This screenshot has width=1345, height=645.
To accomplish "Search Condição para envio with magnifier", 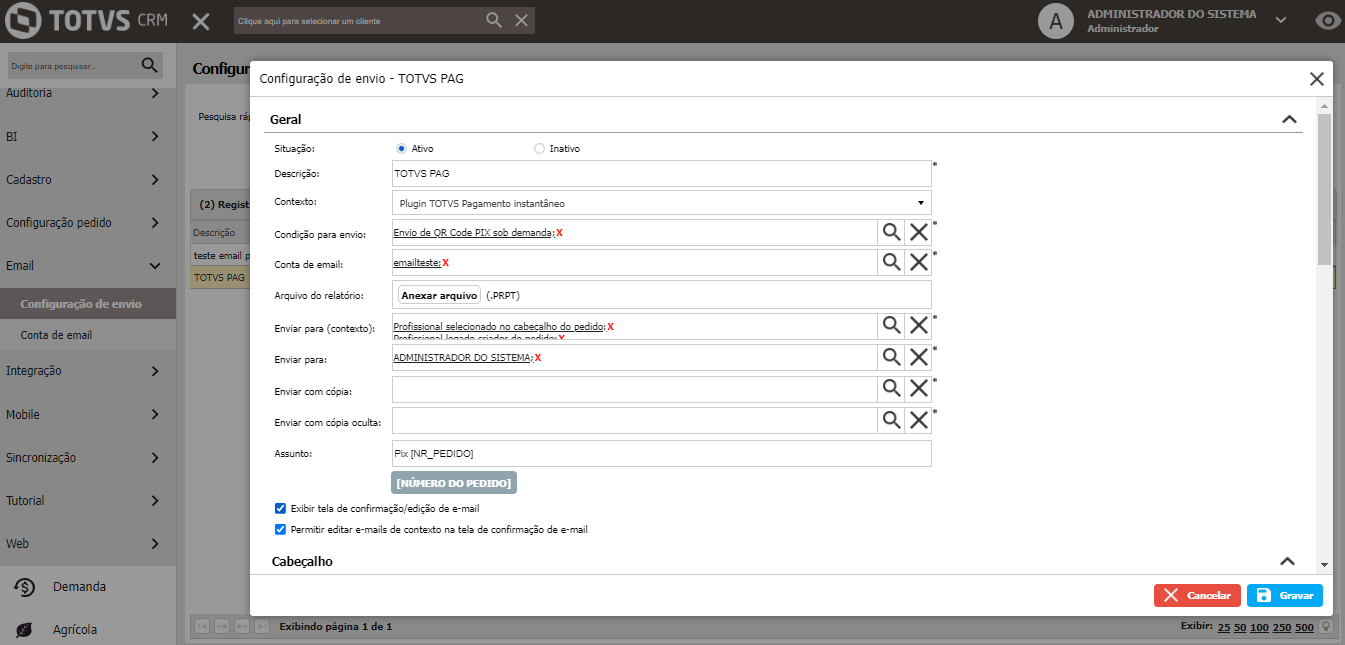I will [x=891, y=232].
